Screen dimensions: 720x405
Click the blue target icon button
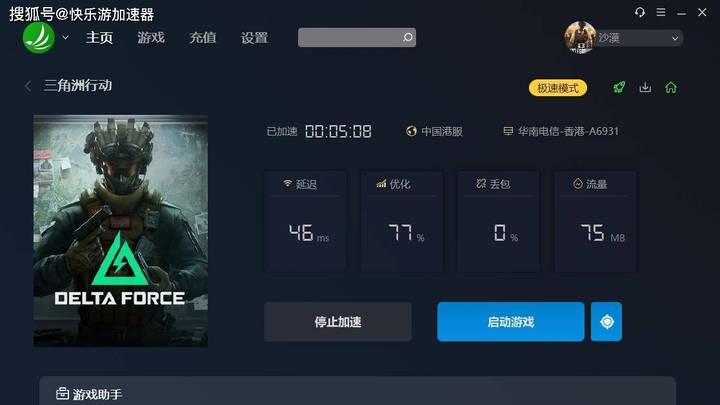pyautogui.click(x=607, y=321)
